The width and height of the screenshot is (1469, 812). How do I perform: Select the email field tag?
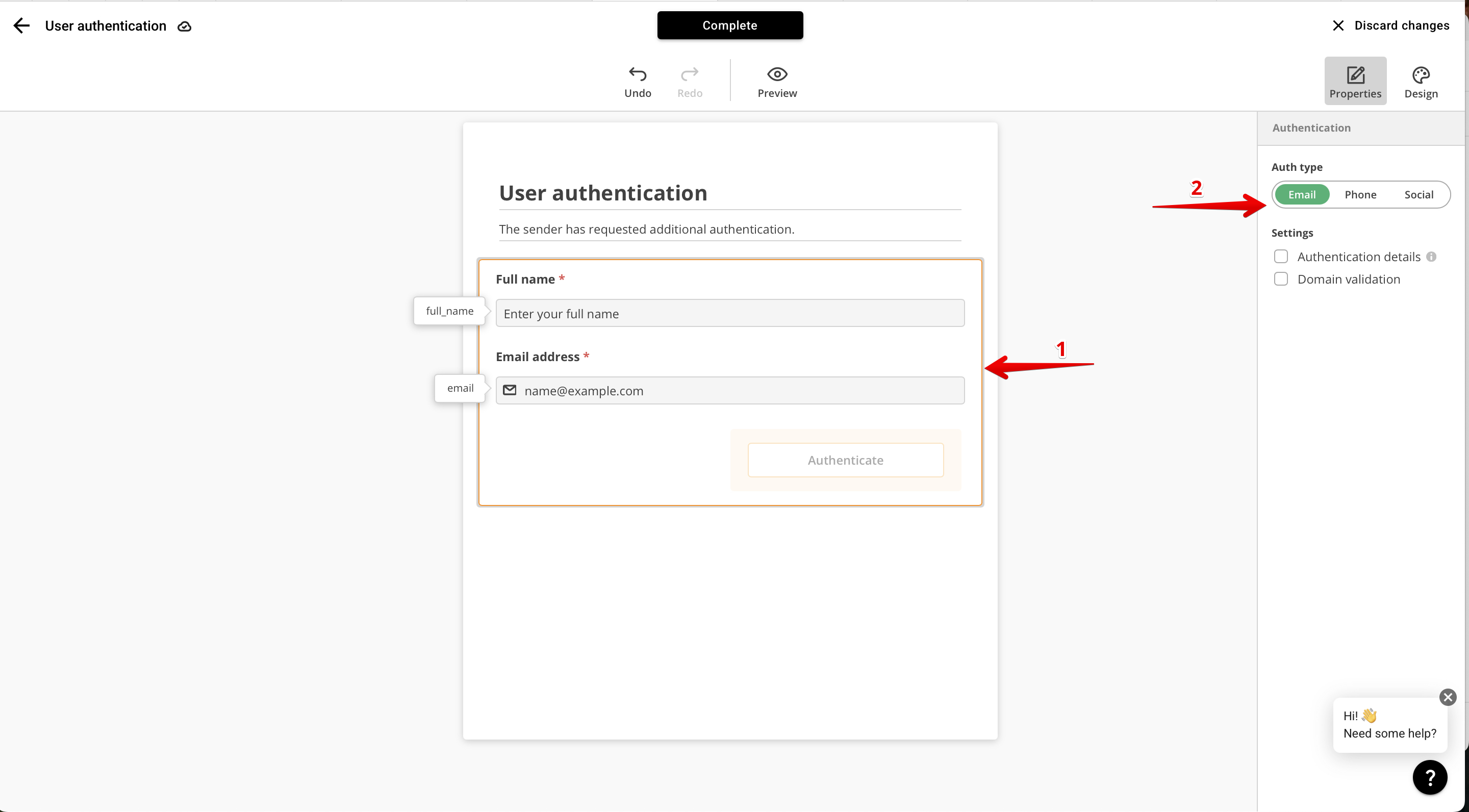[460, 388]
